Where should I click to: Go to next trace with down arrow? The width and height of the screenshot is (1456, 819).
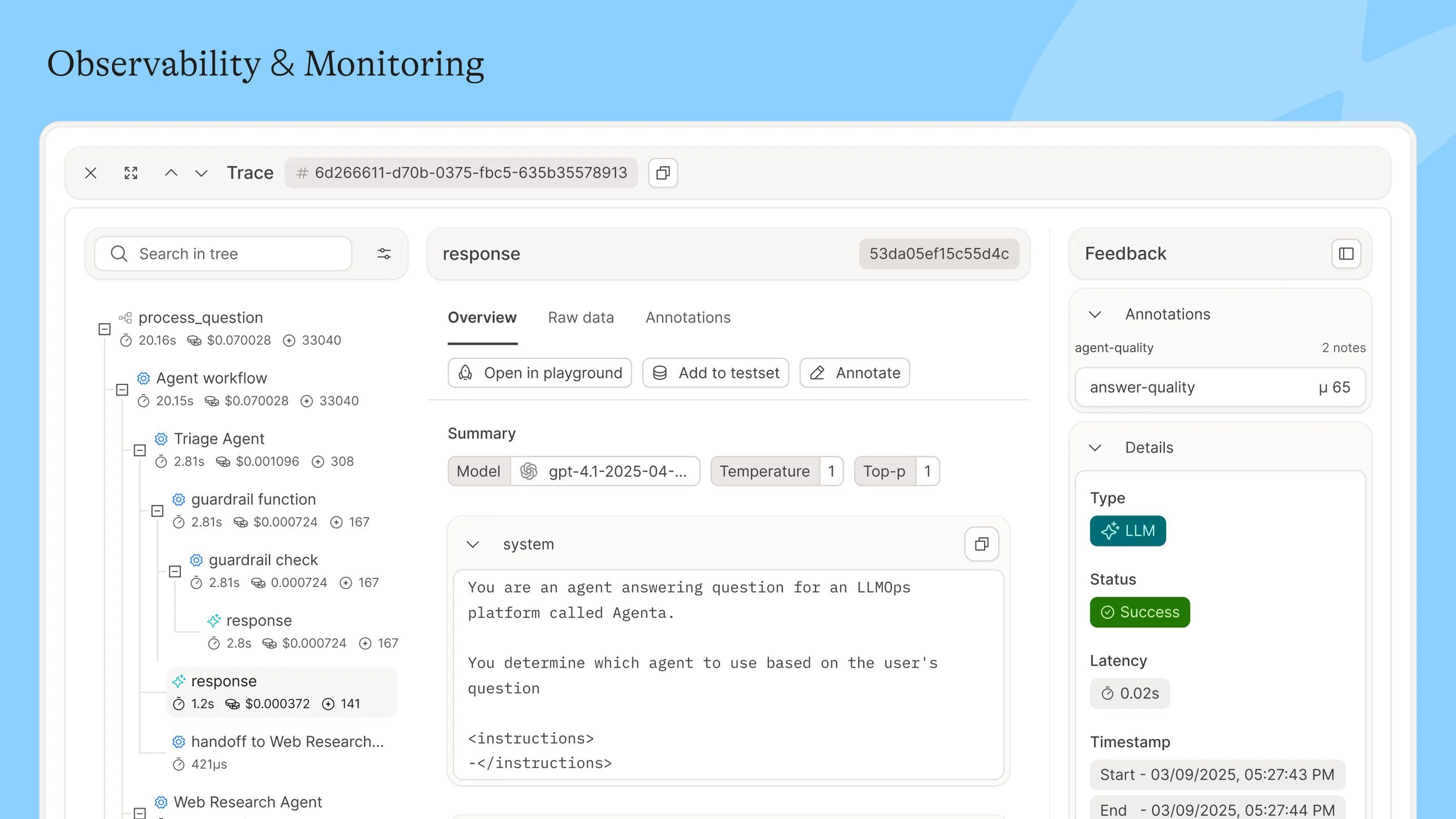(x=201, y=172)
